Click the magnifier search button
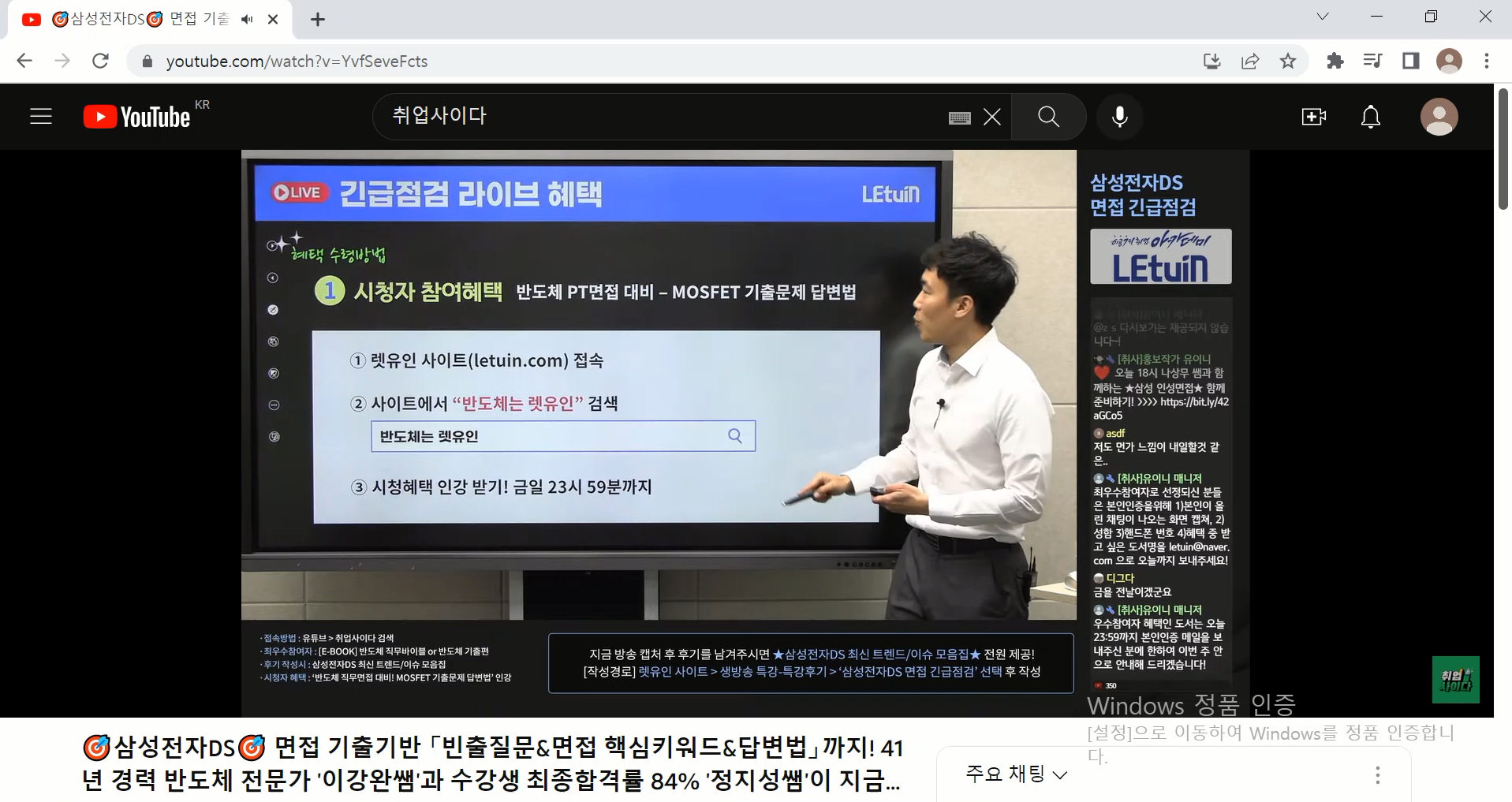Image resolution: width=1512 pixels, height=802 pixels. (1048, 117)
